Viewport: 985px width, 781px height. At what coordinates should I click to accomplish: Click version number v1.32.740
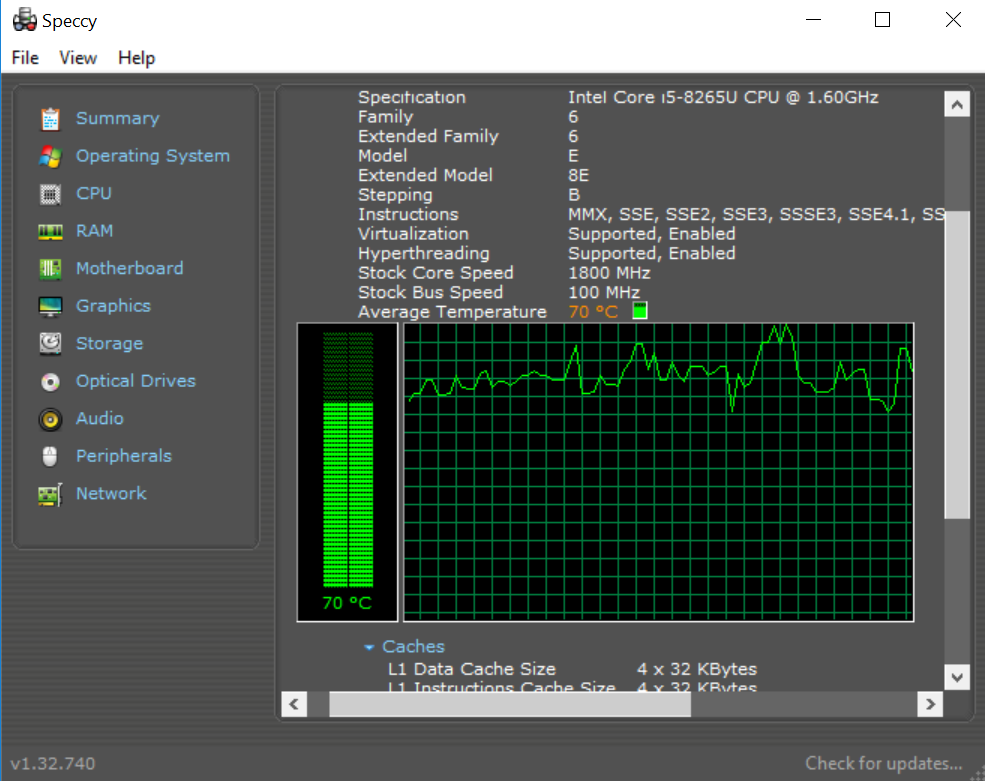coord(53,763)
